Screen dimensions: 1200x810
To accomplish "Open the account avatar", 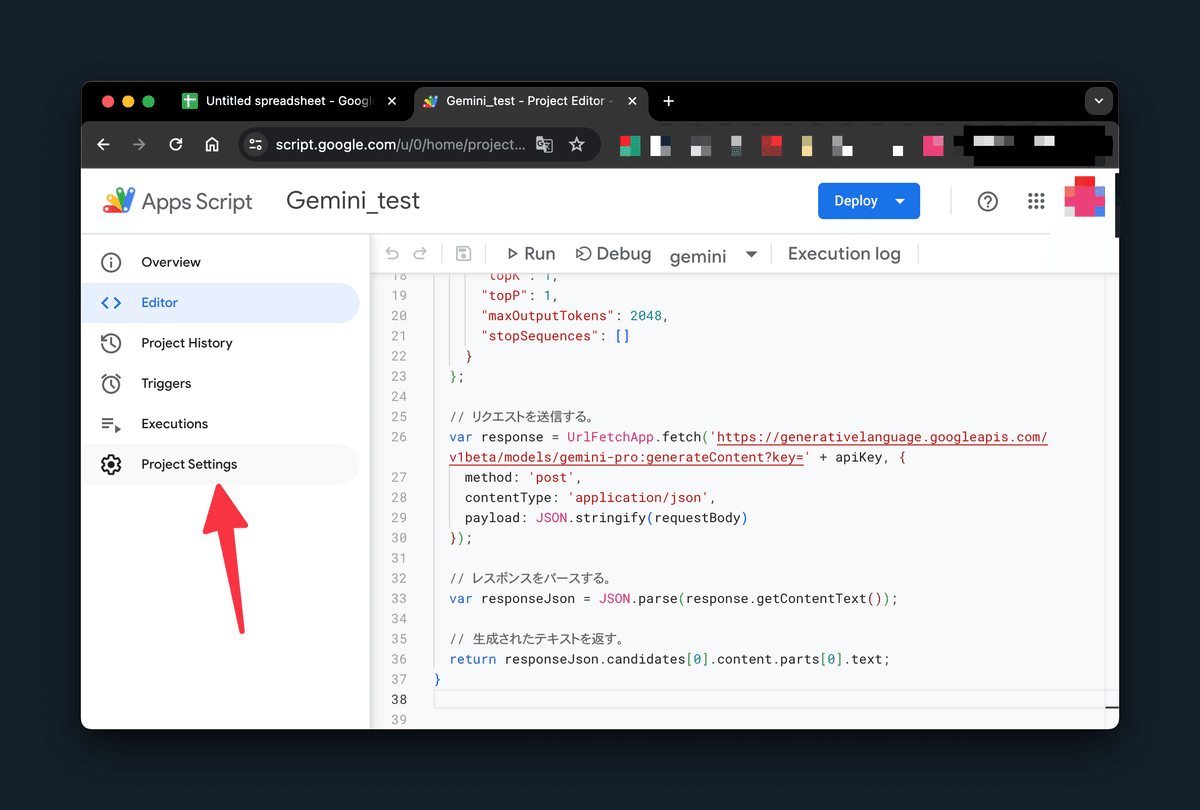I will [1084, 197].
